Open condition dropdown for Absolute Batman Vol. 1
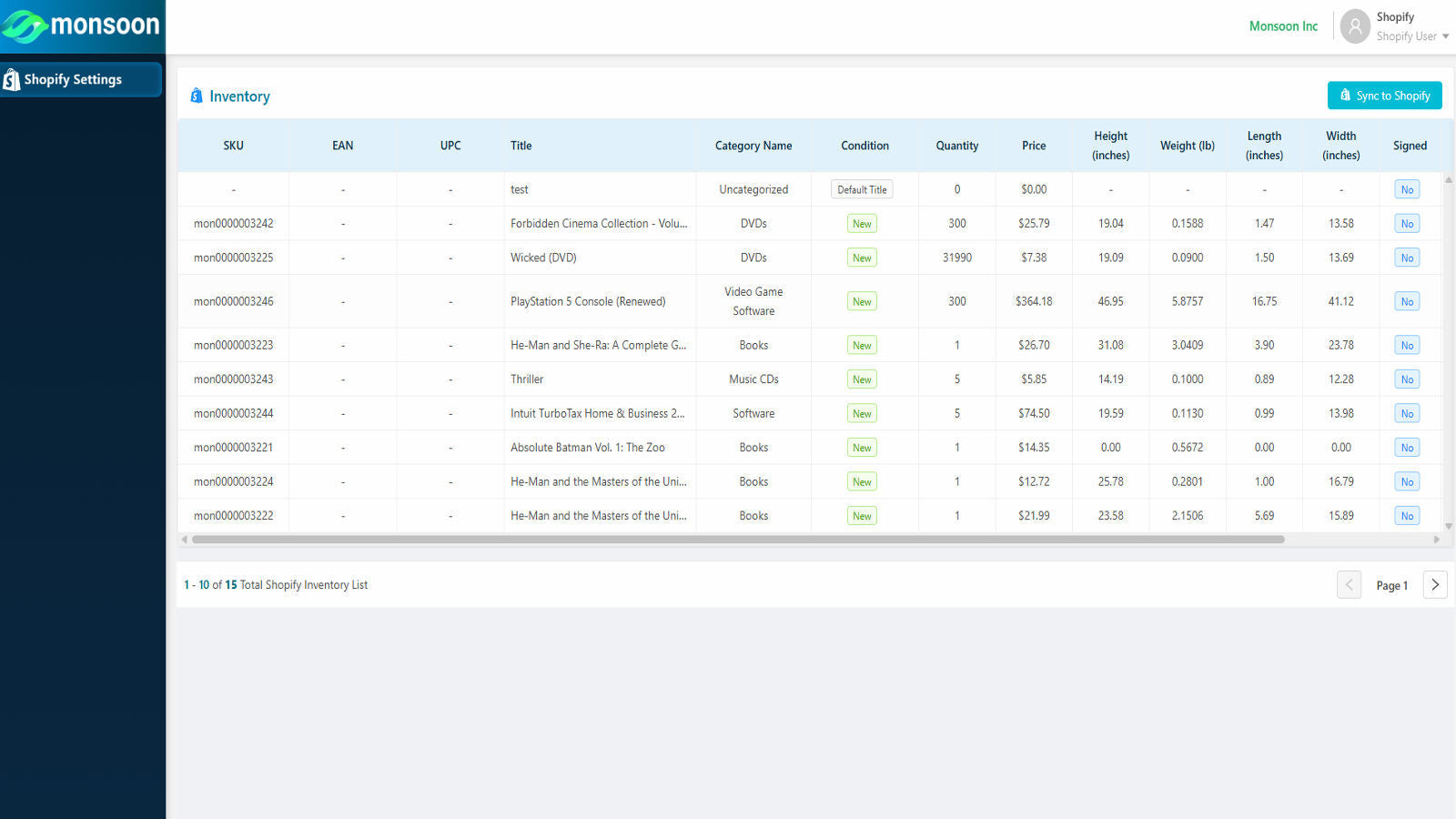The width and height of the screenshot is (1456, 819). point(862,447)
